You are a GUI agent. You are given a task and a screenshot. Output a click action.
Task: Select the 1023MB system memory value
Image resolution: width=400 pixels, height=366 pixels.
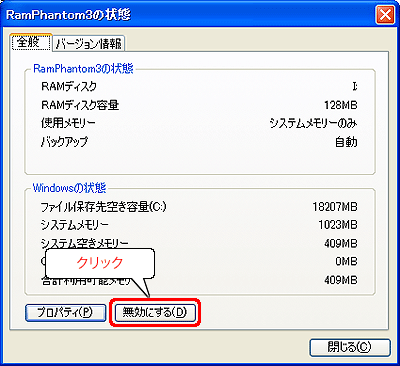pos(338,225)
